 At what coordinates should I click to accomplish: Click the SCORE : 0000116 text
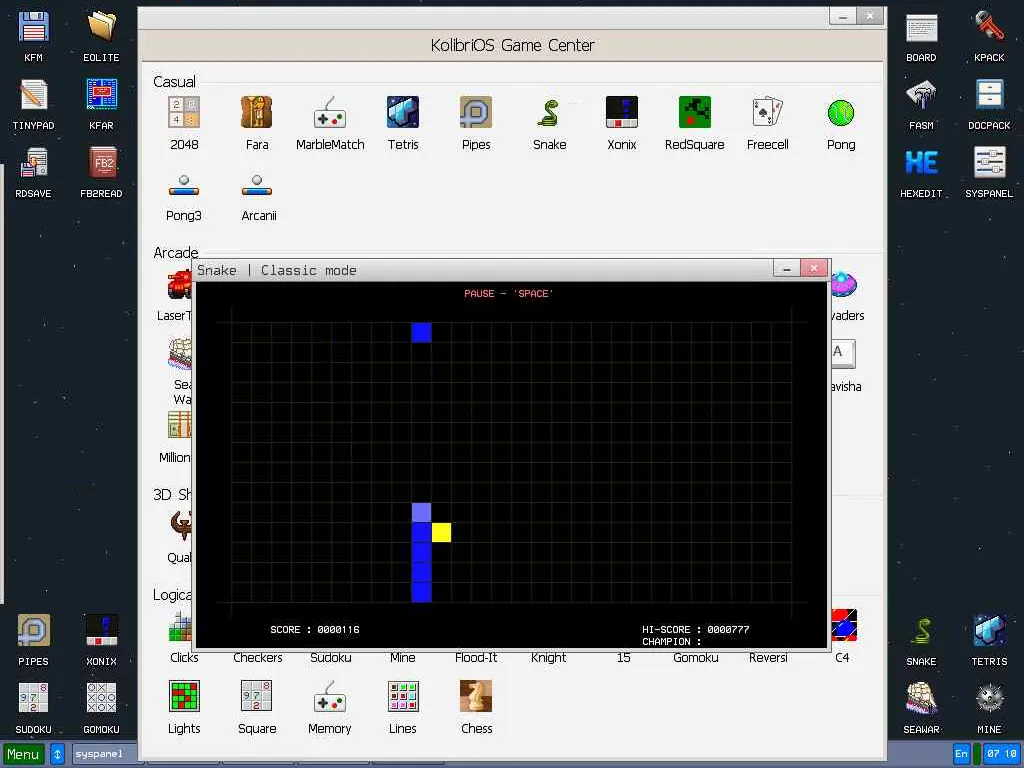click(x=315, y=630)
